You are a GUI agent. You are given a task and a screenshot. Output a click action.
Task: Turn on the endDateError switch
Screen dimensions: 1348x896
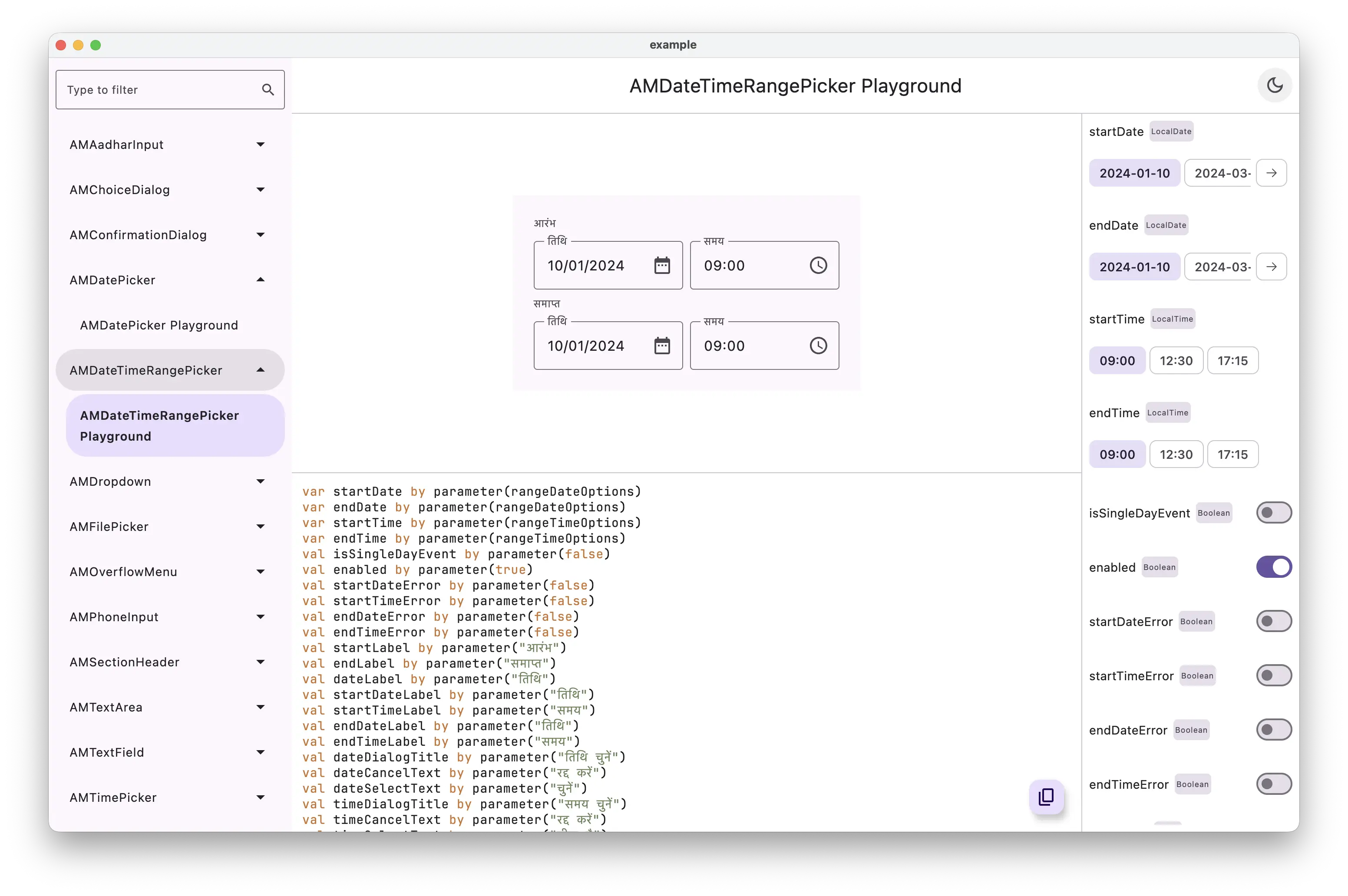(1274, 730)
